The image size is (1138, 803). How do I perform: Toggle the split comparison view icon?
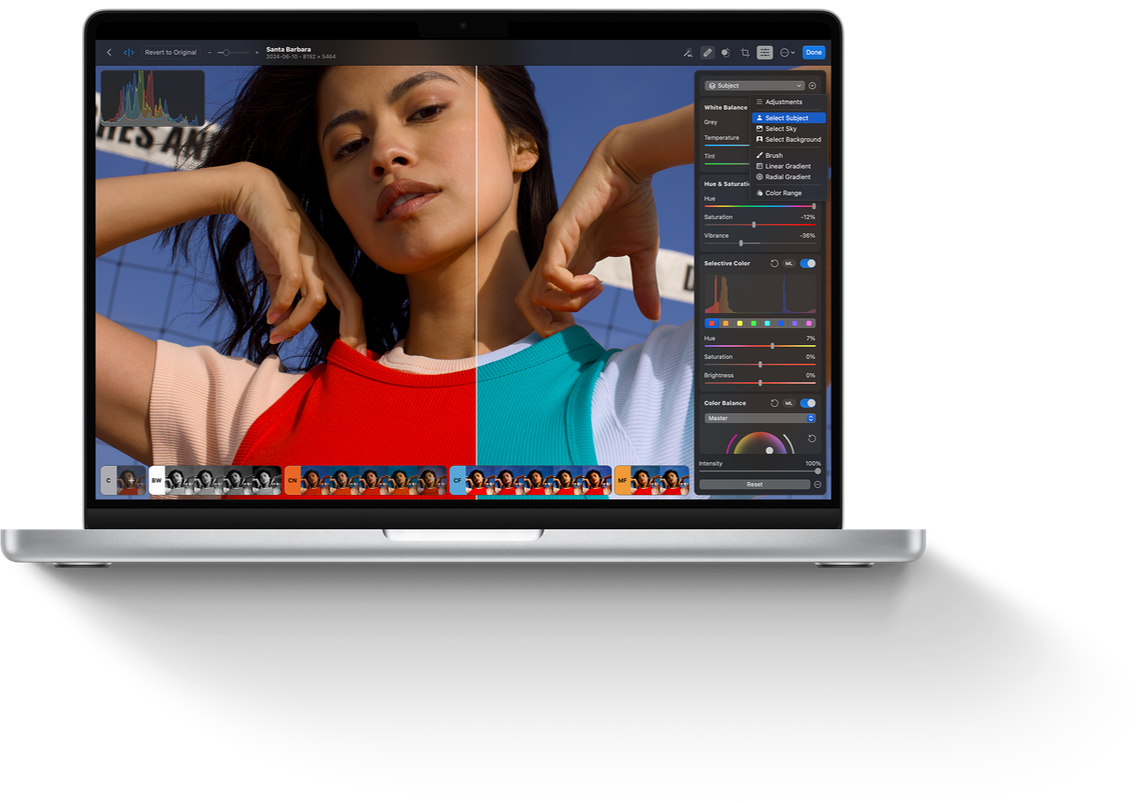(x=128, y=52)
